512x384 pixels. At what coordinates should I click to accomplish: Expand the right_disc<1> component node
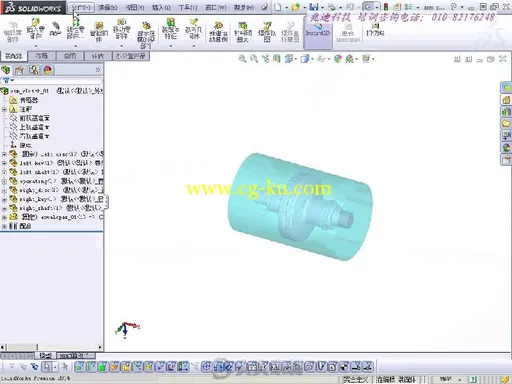pos(4,190)
